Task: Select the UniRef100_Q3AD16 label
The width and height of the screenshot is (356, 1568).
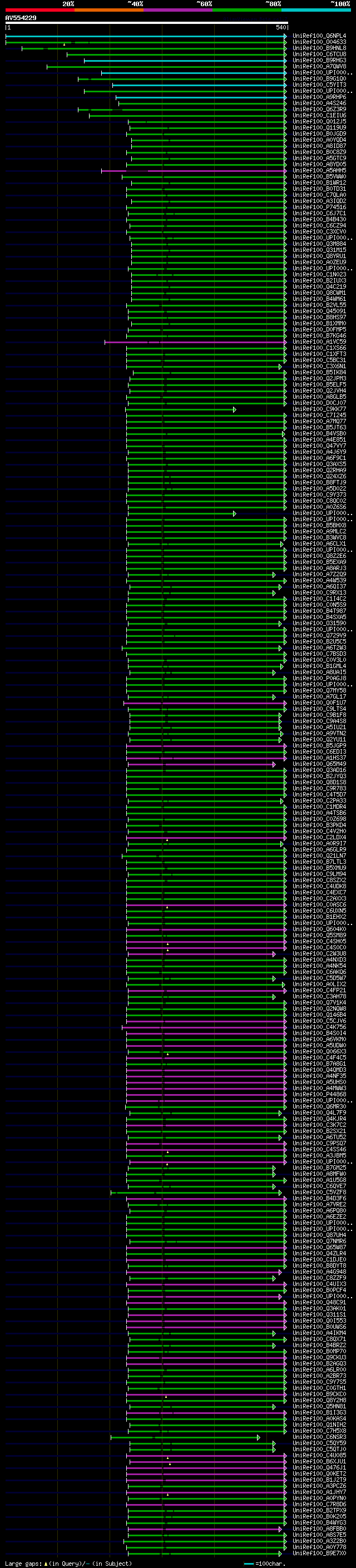Action: coord(319,769)
